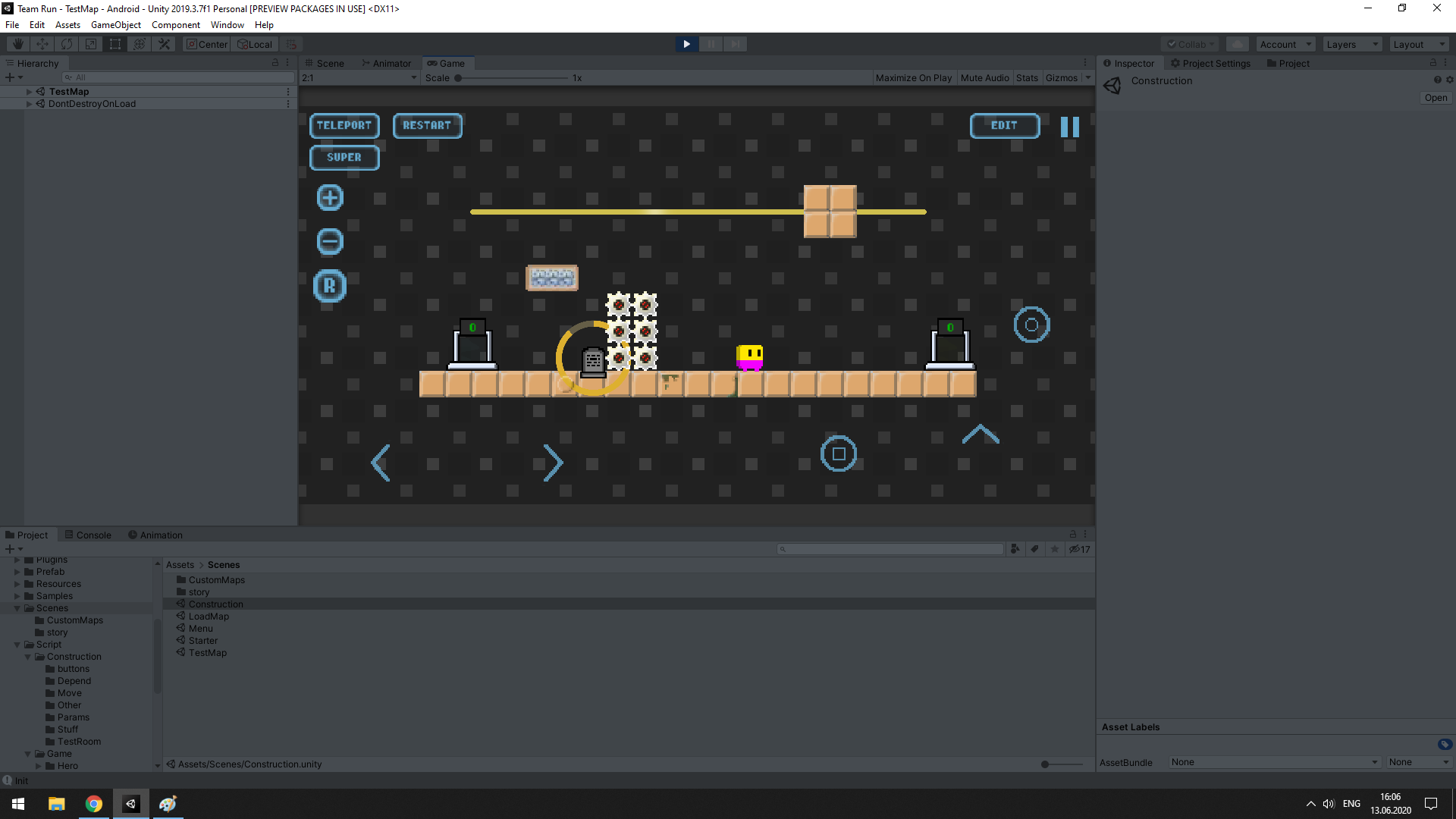1456x819 pixels.
Task: Open Chrome from the taskbar
Action: point(94,804)
